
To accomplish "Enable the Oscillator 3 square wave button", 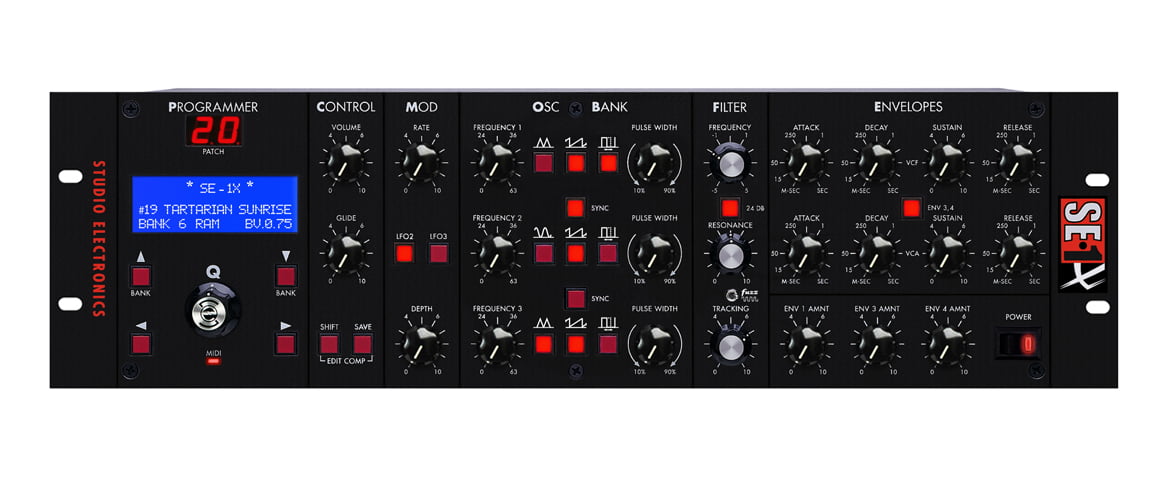I will click(x=608, y=344).
